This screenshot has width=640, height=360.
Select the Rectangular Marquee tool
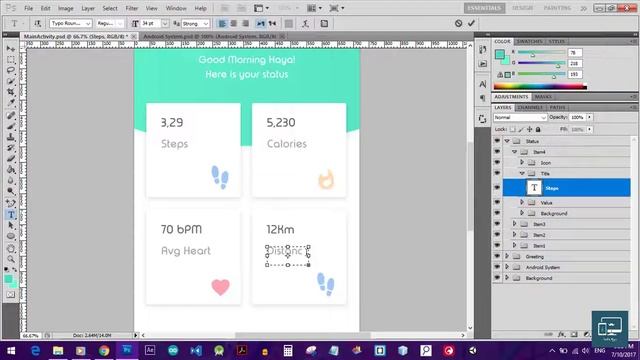(11, 60)
